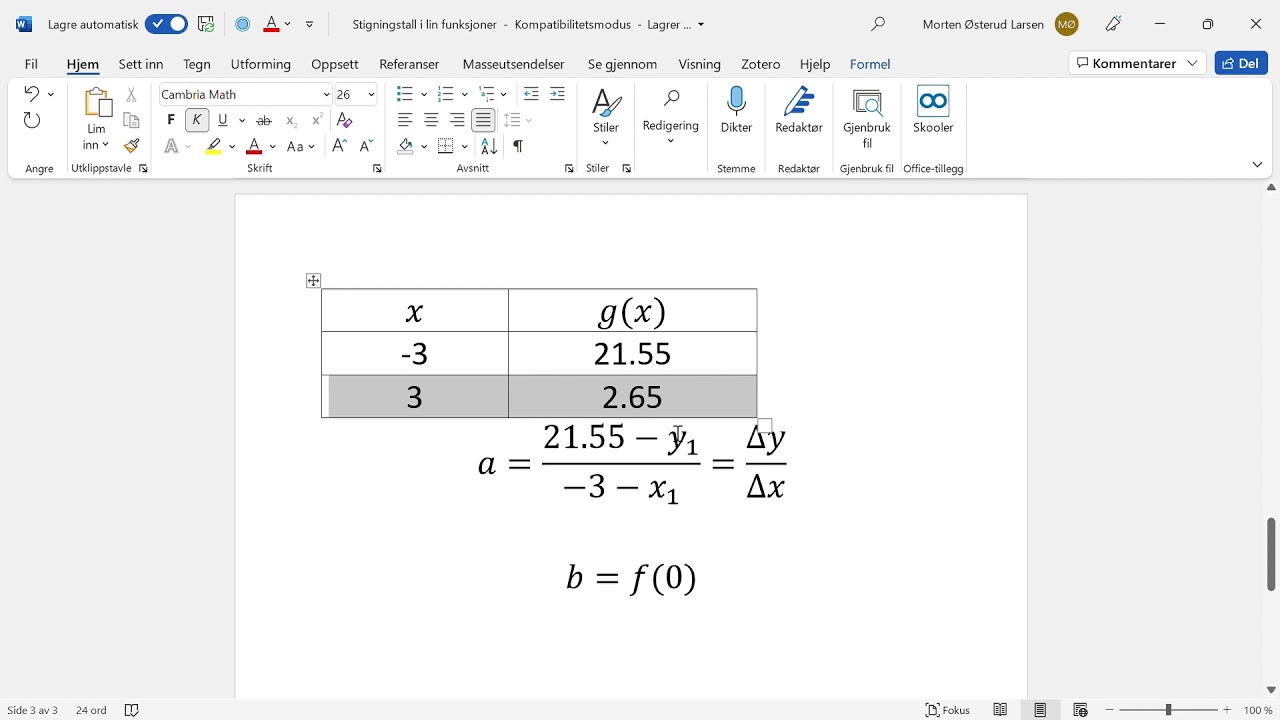Sort with the A-Z sort icon

tap(489, 146)
